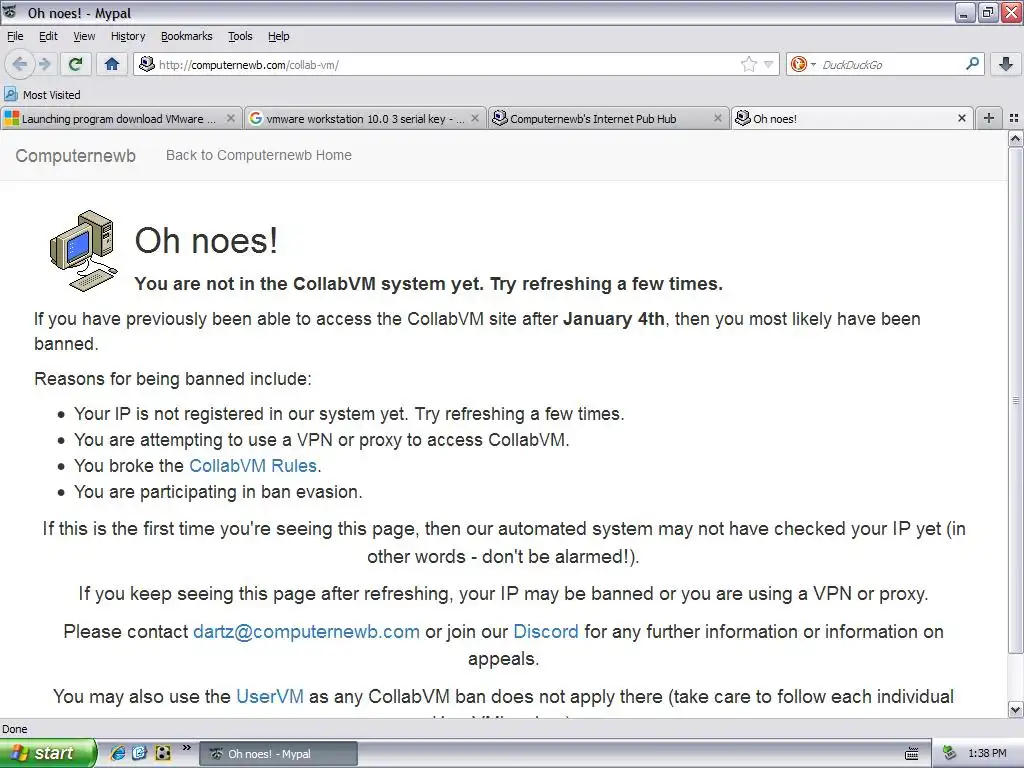The width and height of the screenshot is (1024, 768).
Task: Bookmark this page with the star icon
Action: (x=748, y=64)
